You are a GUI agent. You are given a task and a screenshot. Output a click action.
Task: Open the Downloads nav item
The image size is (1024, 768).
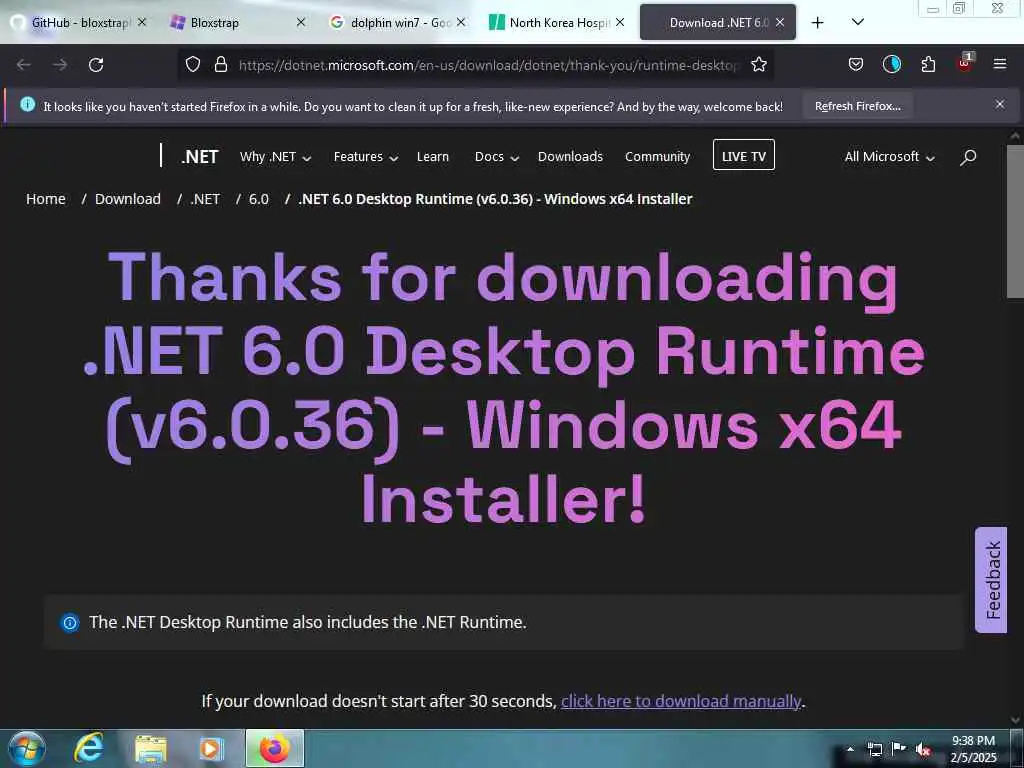[570, 157]
